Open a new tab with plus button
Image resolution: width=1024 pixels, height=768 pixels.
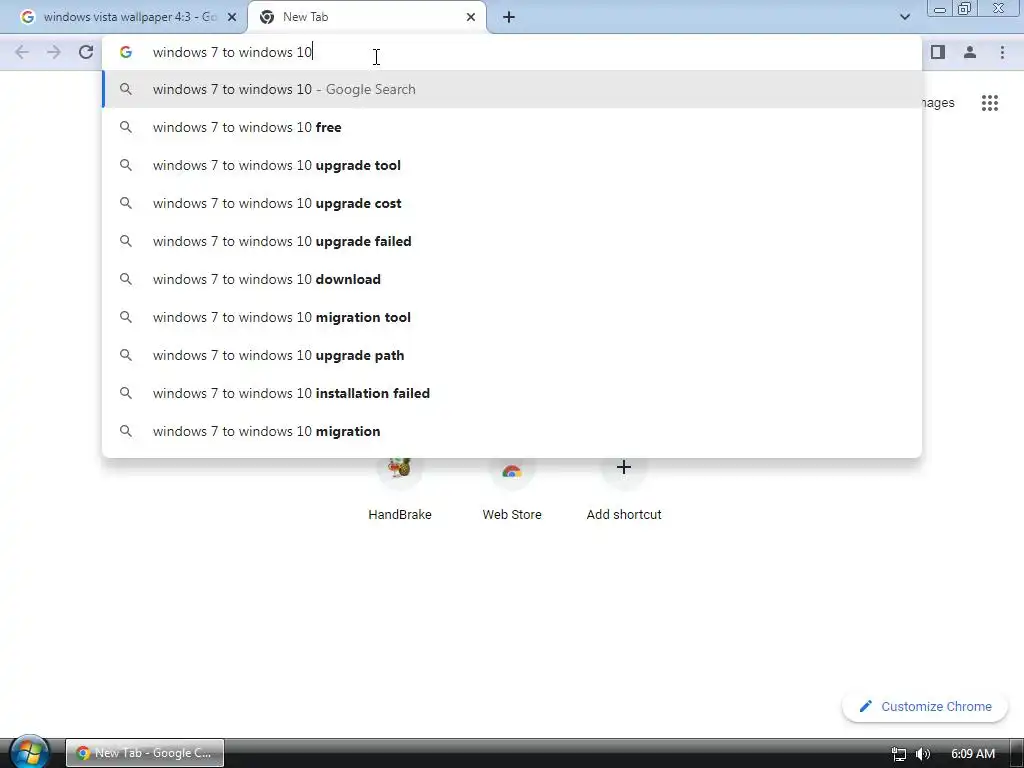click(509, 17)
